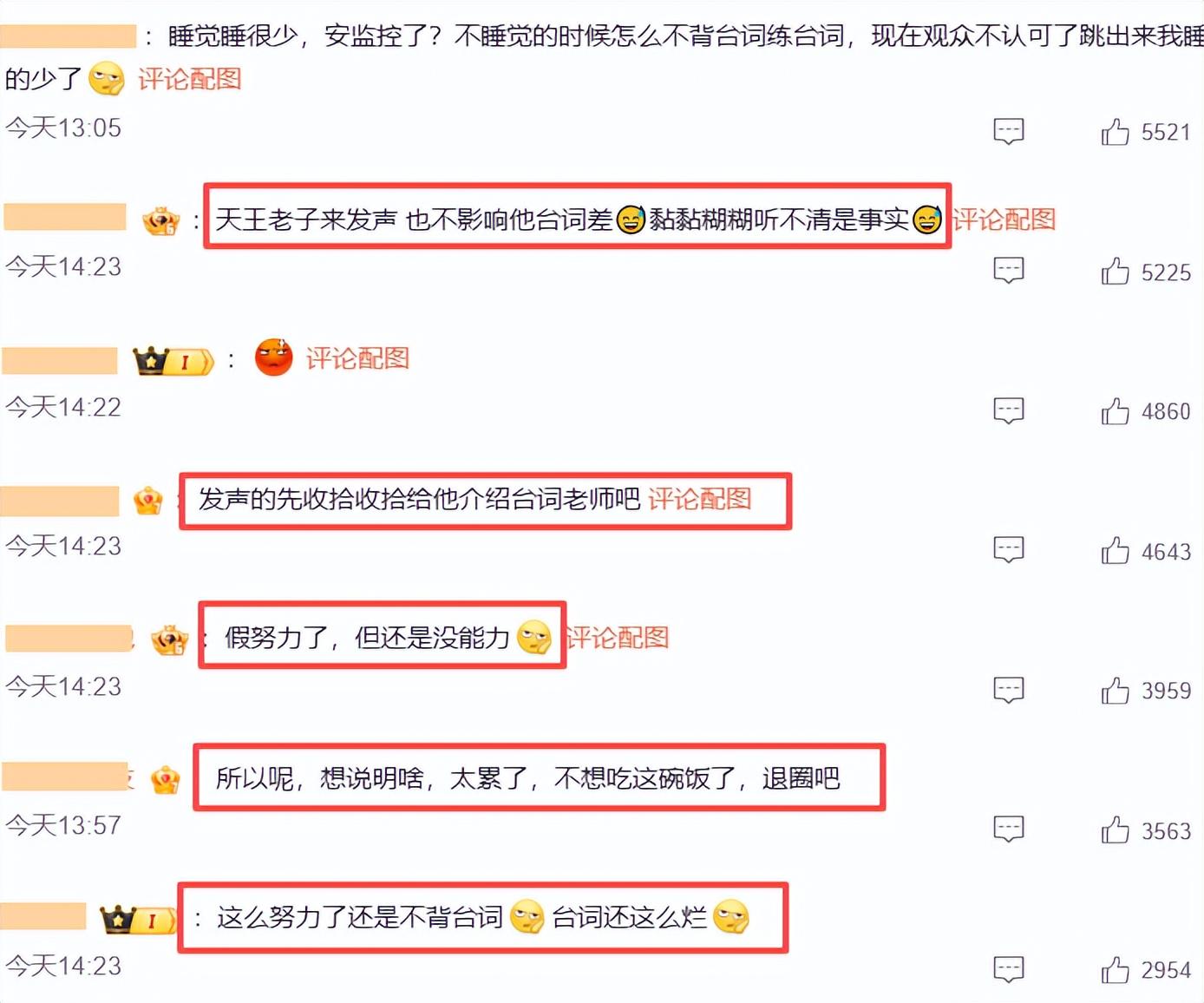The image size is (1204, 1003).
Task: View 评论配图 next to 假努力了 comment
Action: [x=618, y=638]
